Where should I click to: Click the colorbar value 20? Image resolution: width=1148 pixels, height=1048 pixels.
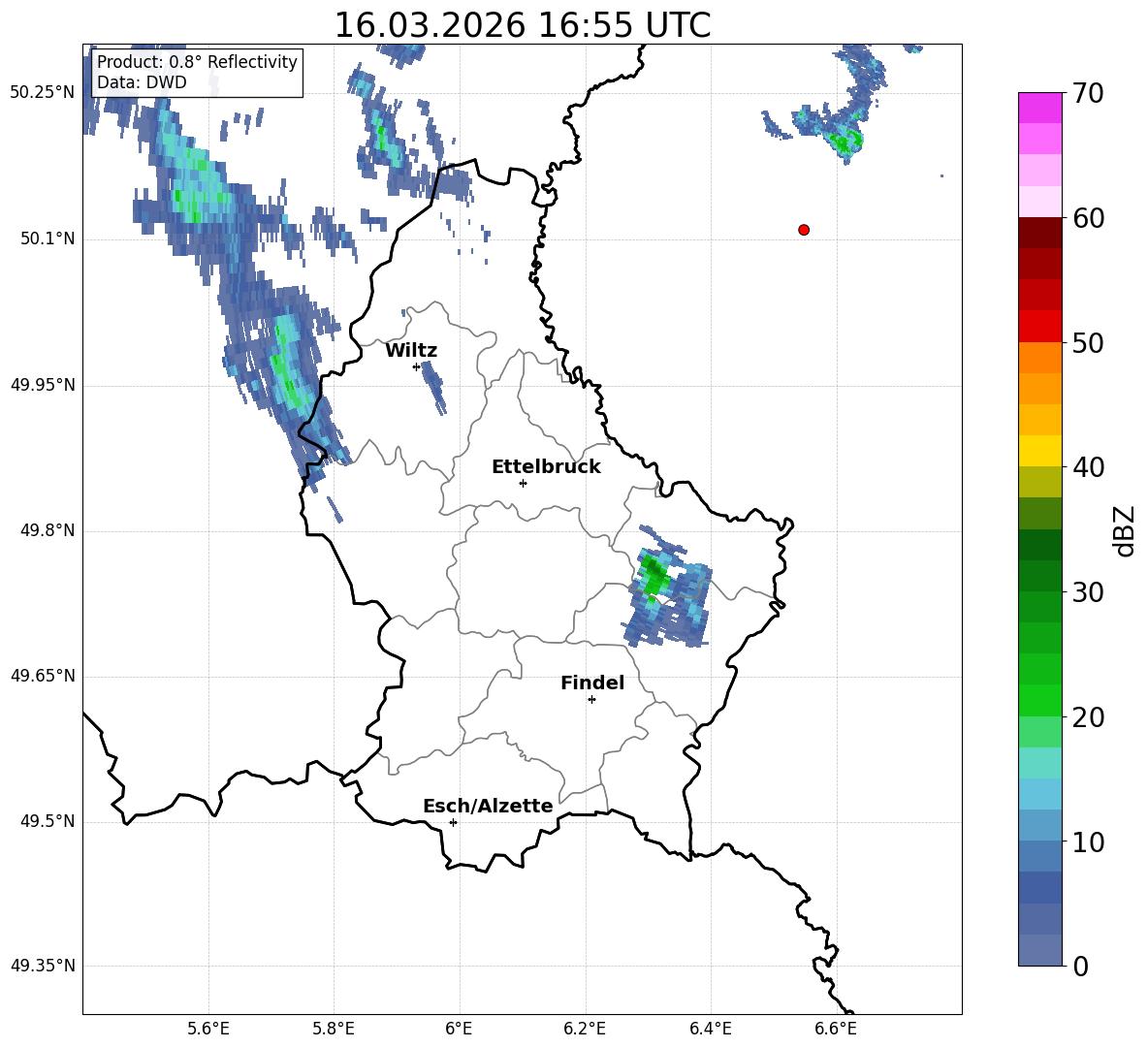pos(1088,716)
